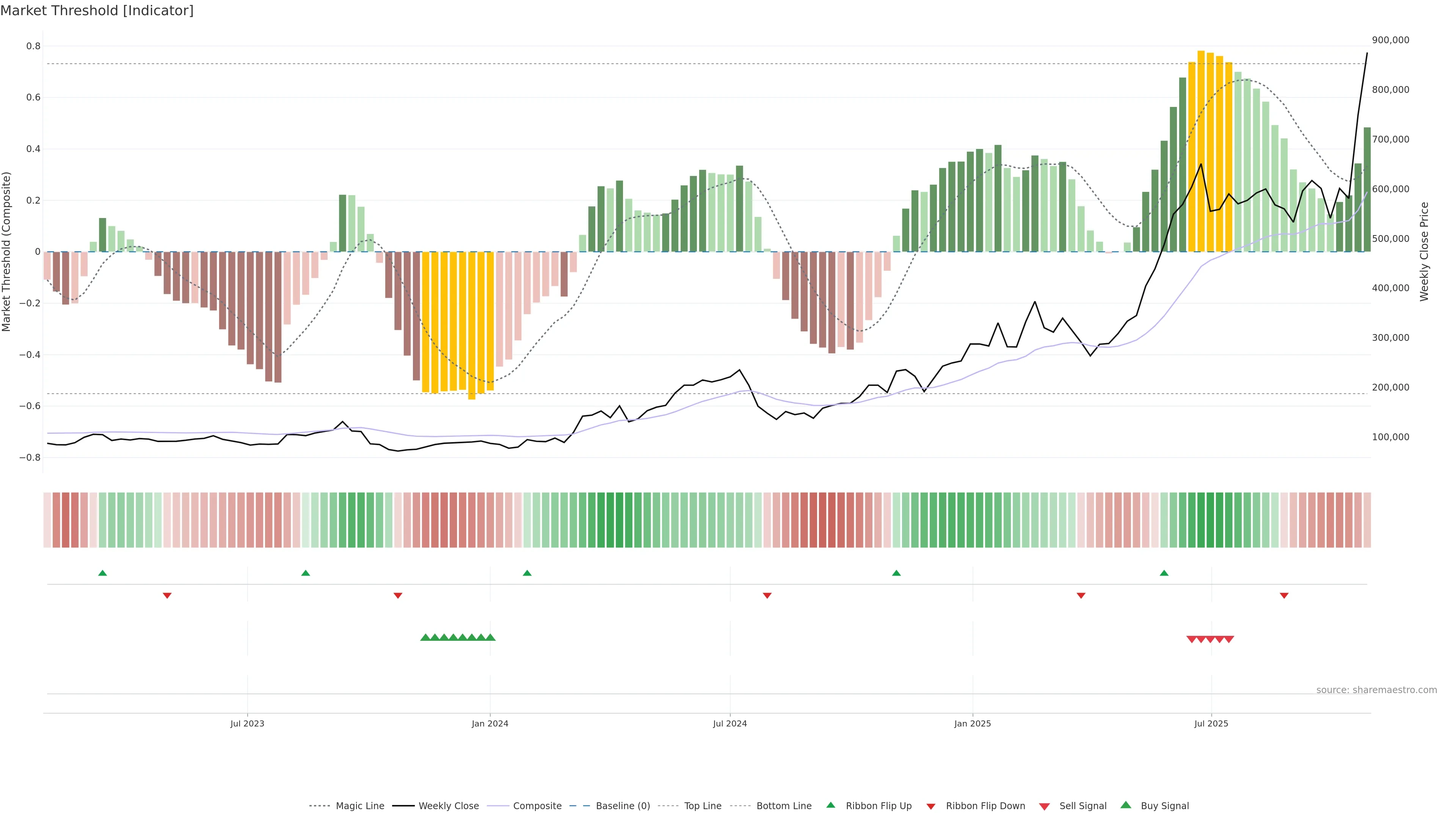Click the last red sell signal triangle

[1229, 639]
